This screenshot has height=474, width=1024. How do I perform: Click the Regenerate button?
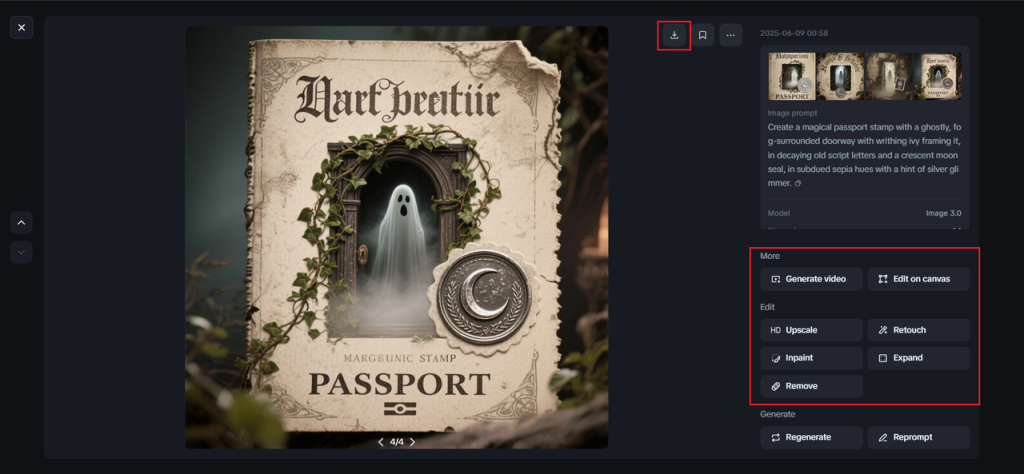811,437
